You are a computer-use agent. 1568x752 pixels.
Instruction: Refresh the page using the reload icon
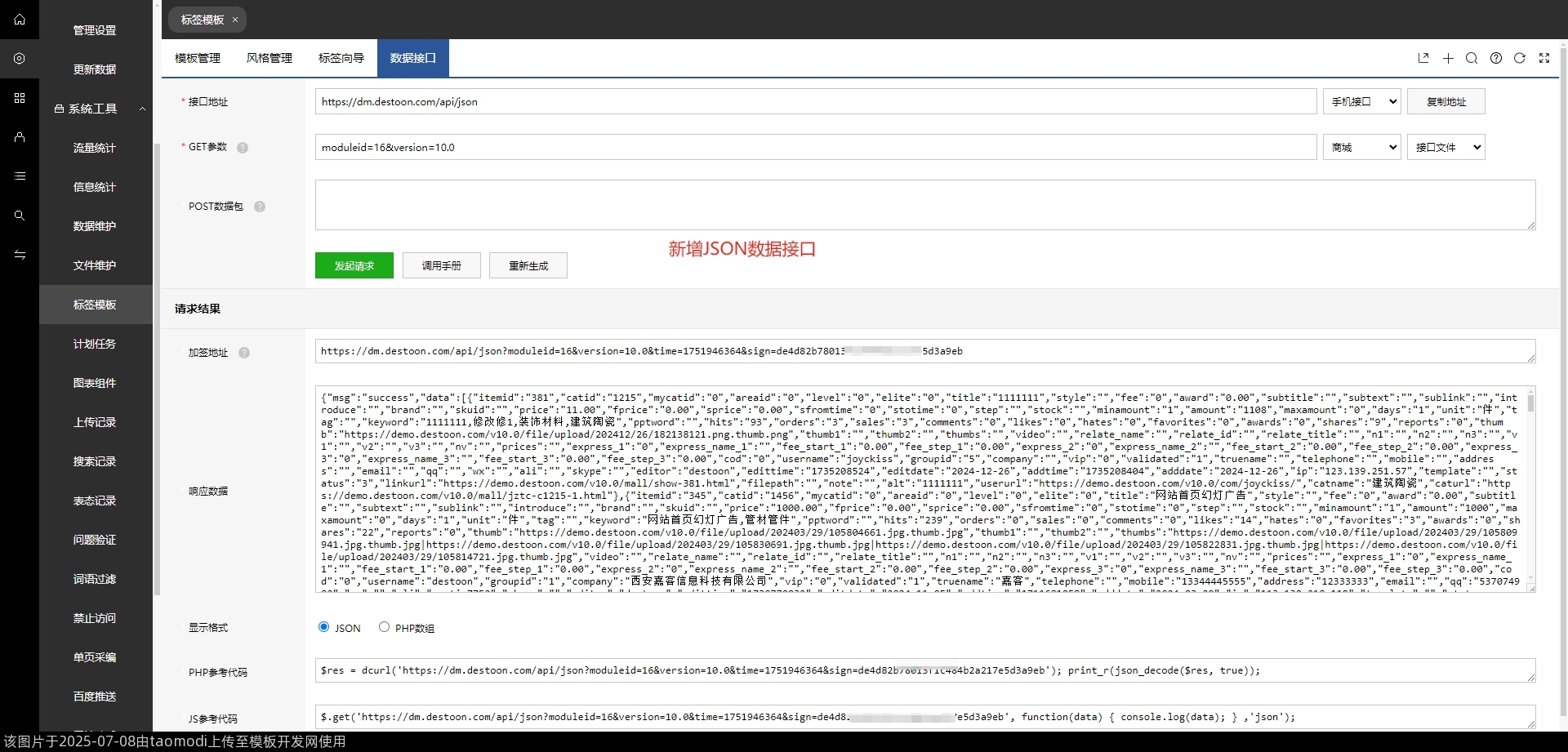pos(1521,58)
